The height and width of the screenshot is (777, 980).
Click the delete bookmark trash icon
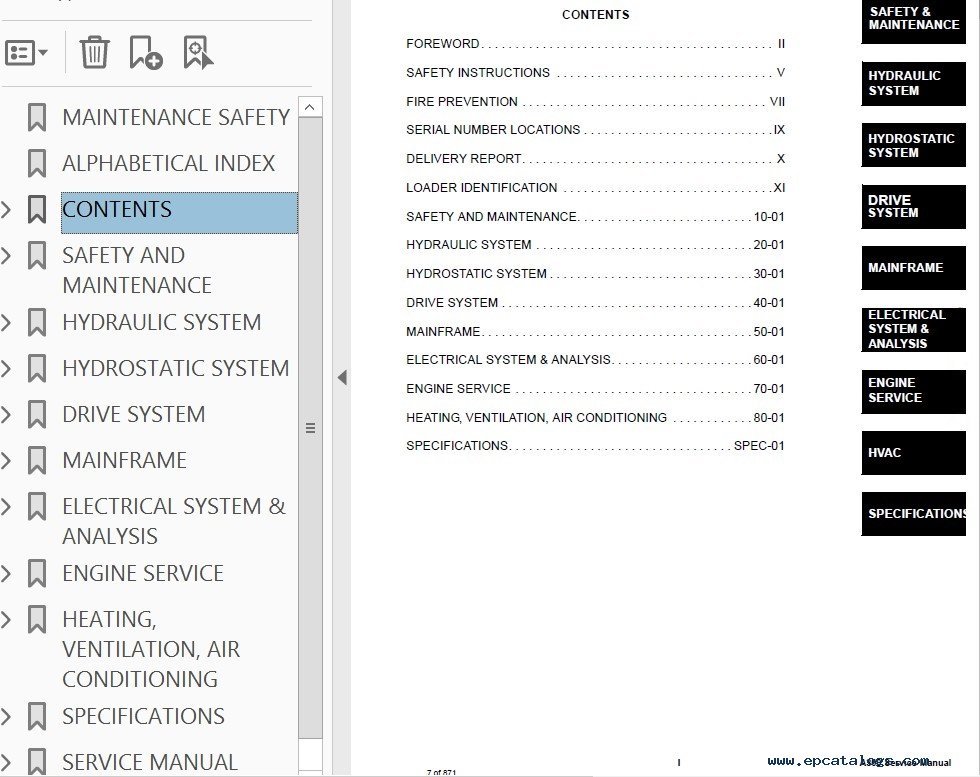pos(94,52)
